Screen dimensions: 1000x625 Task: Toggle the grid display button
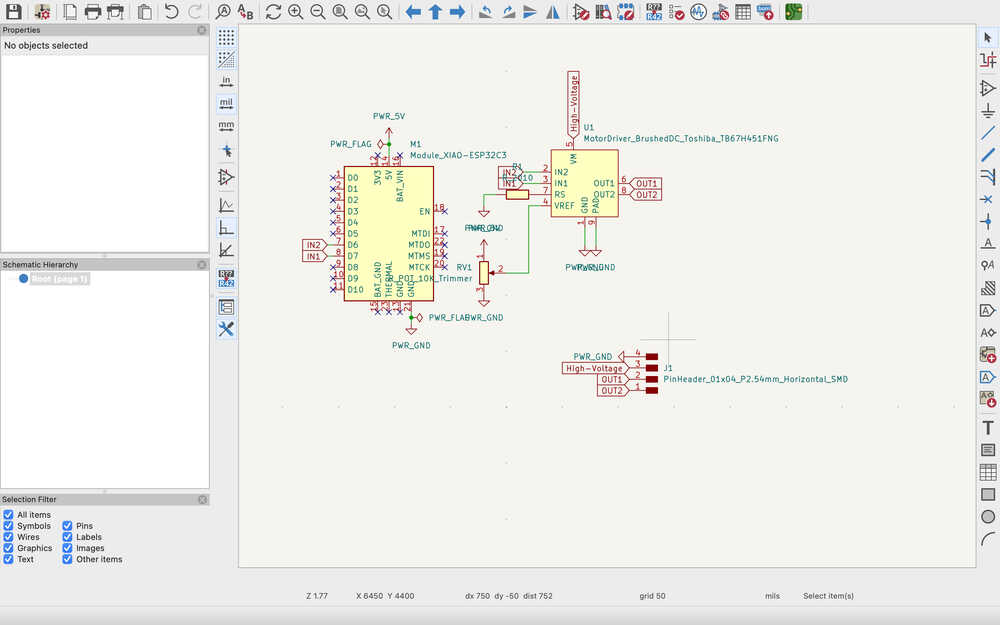(226, 37)
